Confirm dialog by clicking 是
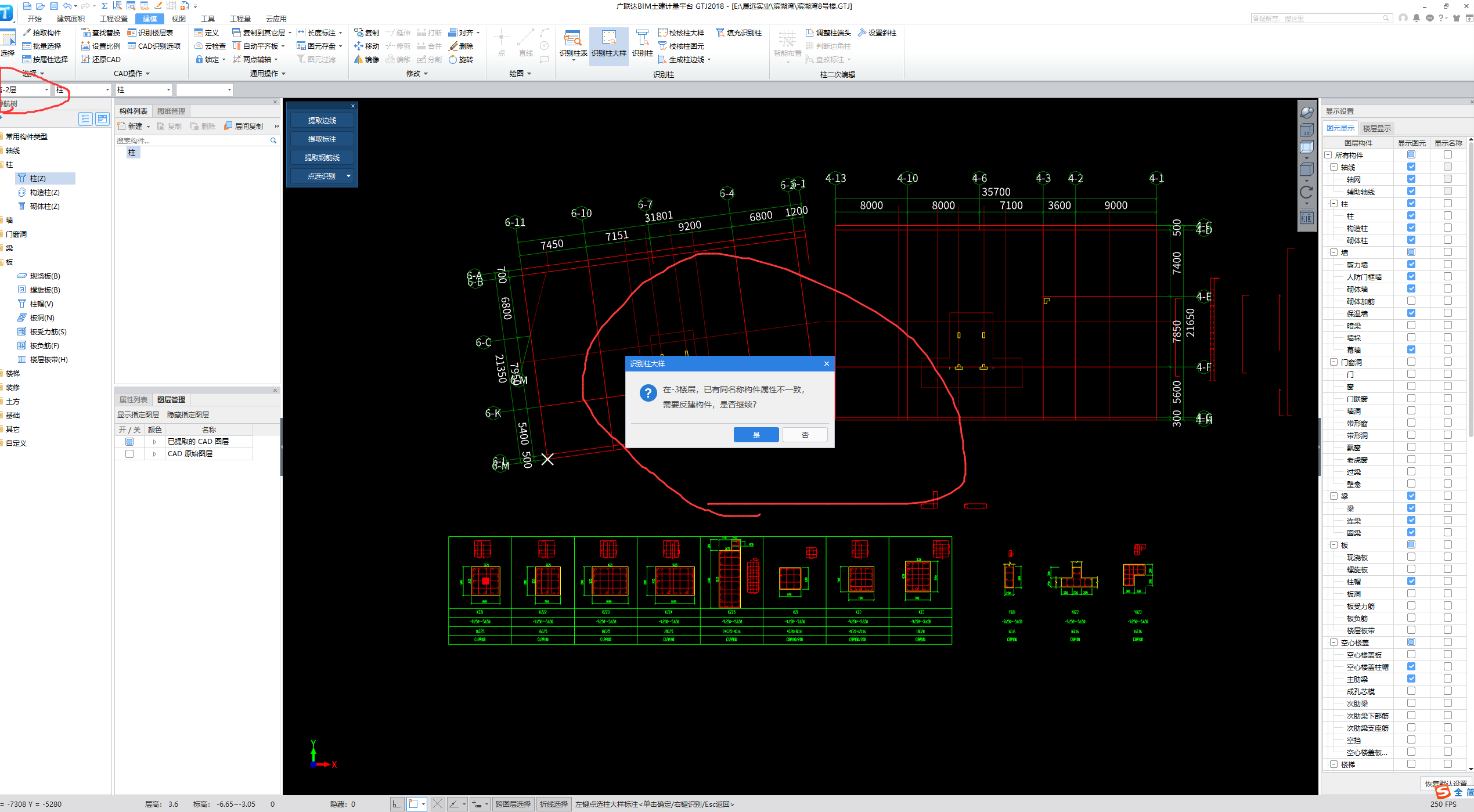Viewport: 1474px width, 812px height. [756, 435]
